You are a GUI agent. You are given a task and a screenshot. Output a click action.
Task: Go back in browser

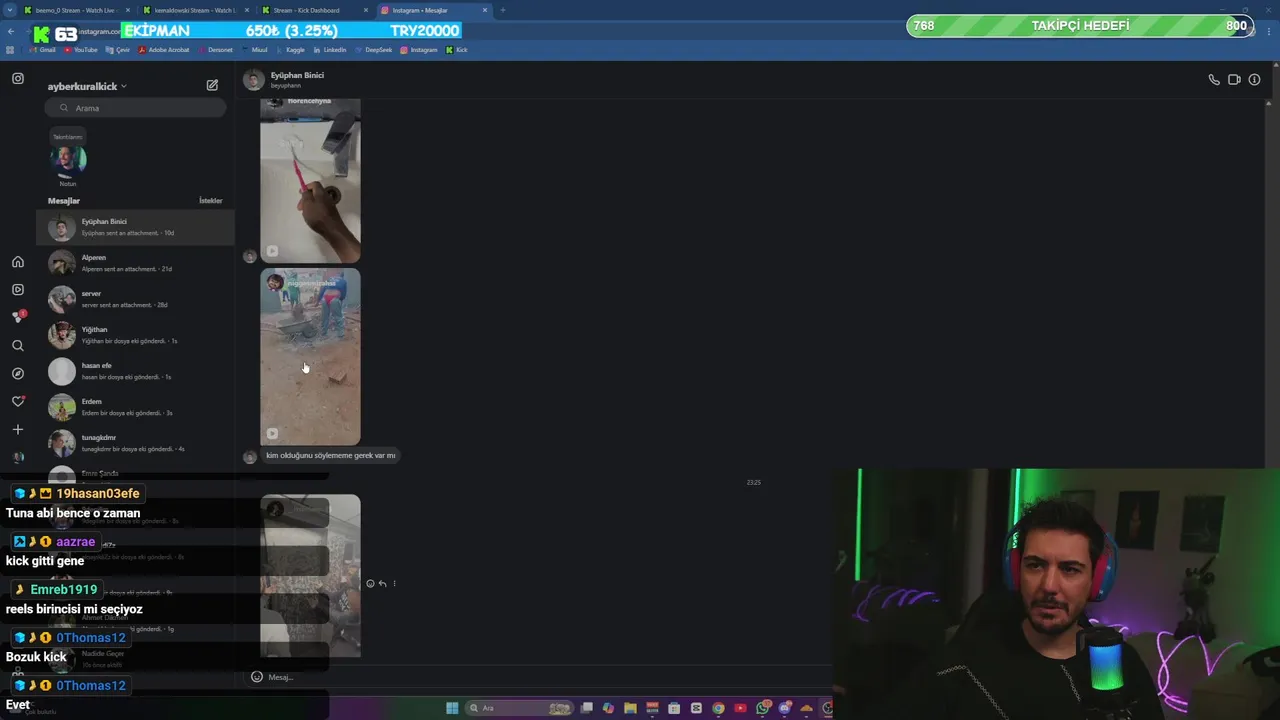coord(10,31)
